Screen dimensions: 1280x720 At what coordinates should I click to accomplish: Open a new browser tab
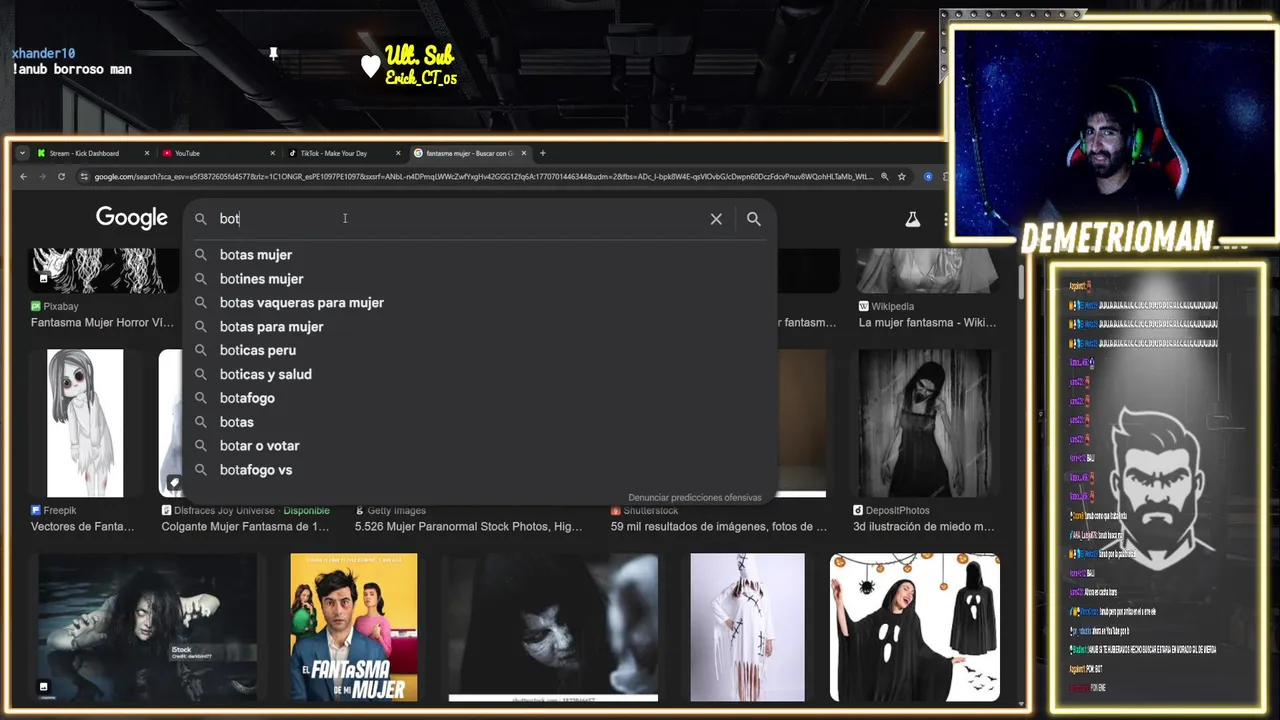(543, 153)
